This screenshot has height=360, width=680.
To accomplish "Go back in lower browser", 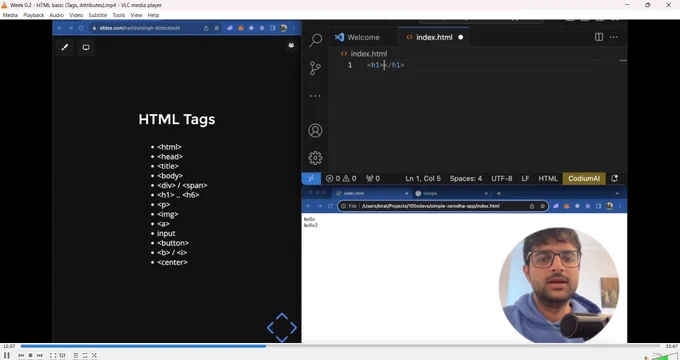I will (x=309, y=206).
